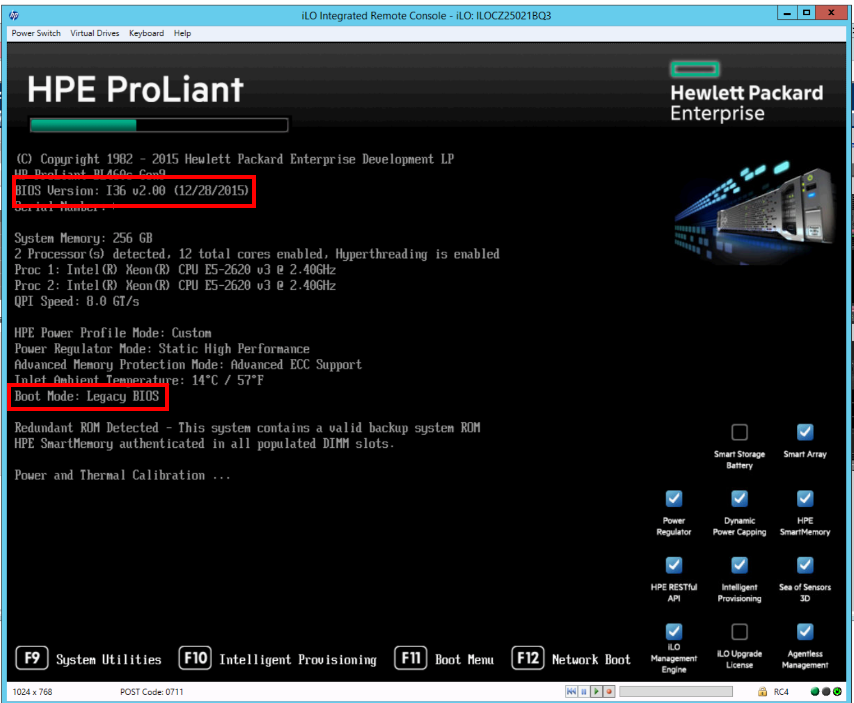This screenshot has width=854, height=703.
Task: Click the Intelligent Provisioning checkbox
Action: (739, 565)
